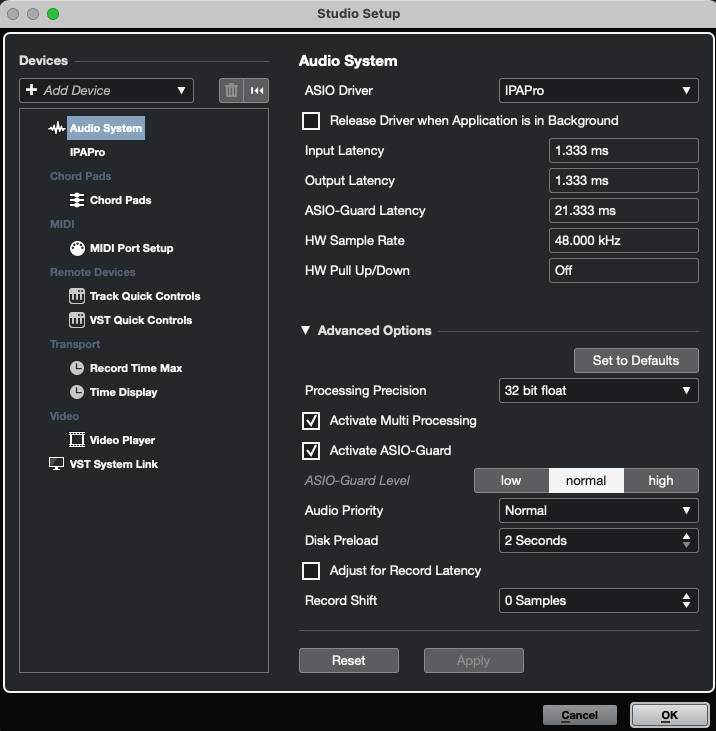Click the green zoom window button
716x731 pixels.
[53, 14]
